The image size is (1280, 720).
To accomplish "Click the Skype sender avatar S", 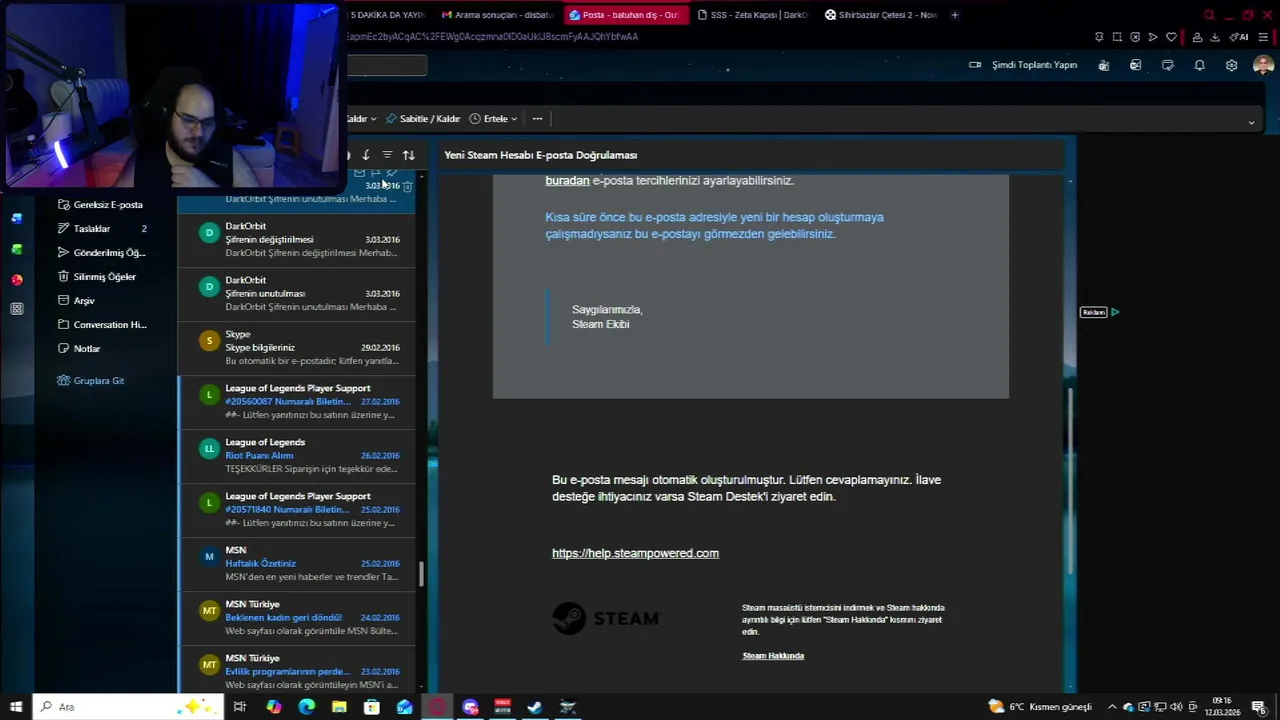I will click(x=209, y=341).
